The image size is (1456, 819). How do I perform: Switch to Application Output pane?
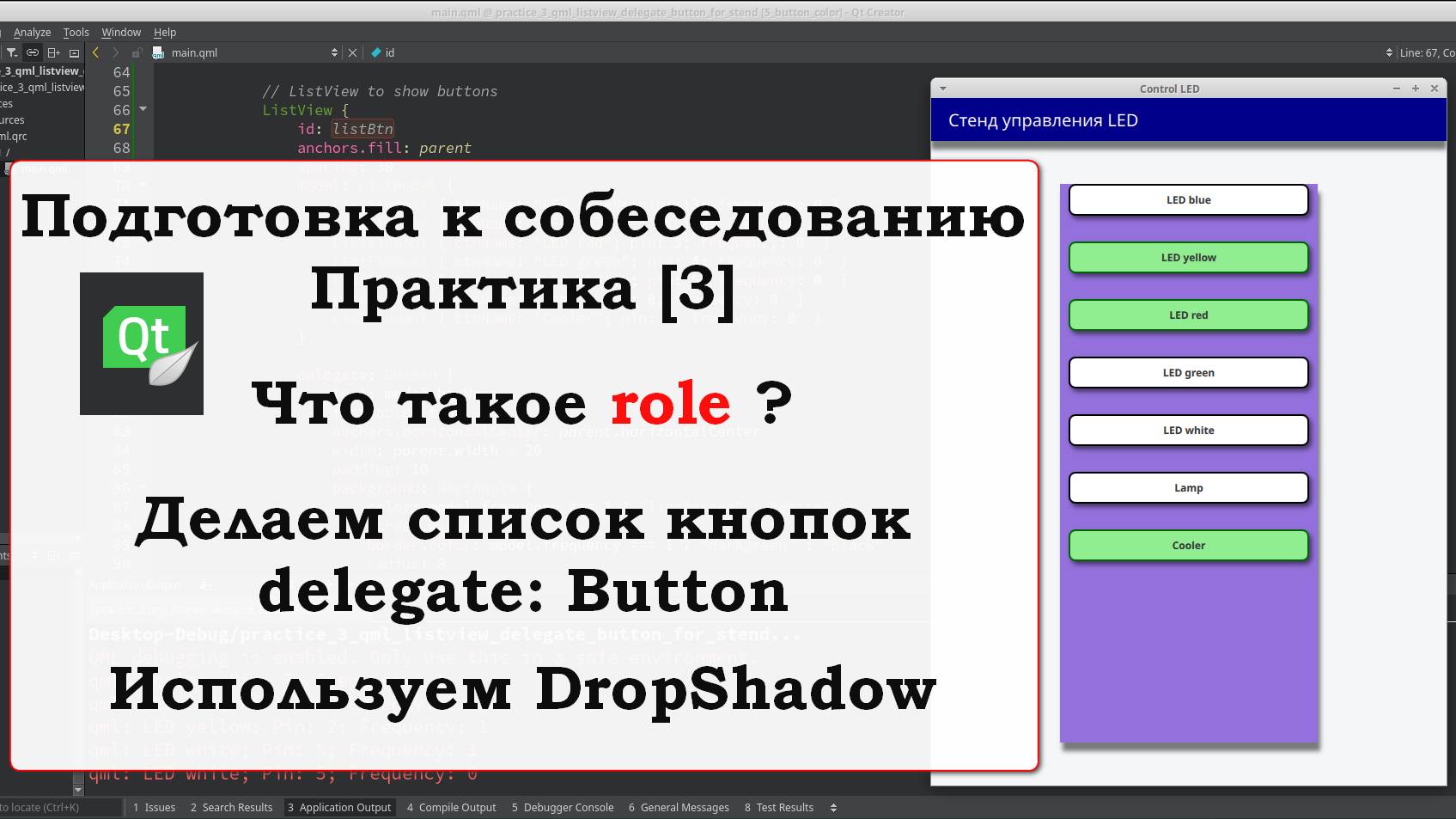(339, 807)
